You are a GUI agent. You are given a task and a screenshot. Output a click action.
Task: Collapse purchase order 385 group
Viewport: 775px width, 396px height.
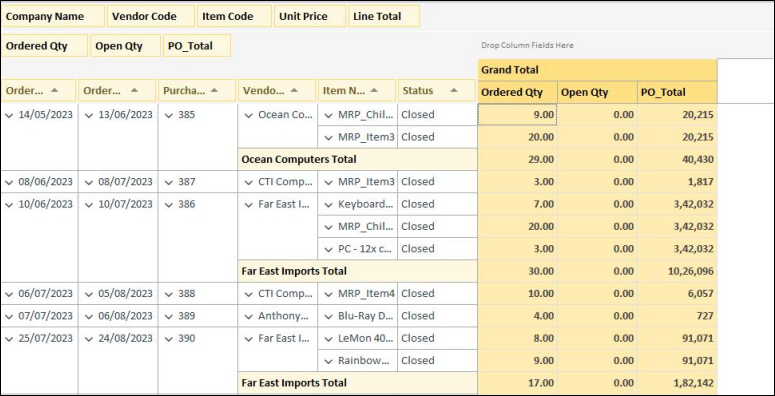169,115
